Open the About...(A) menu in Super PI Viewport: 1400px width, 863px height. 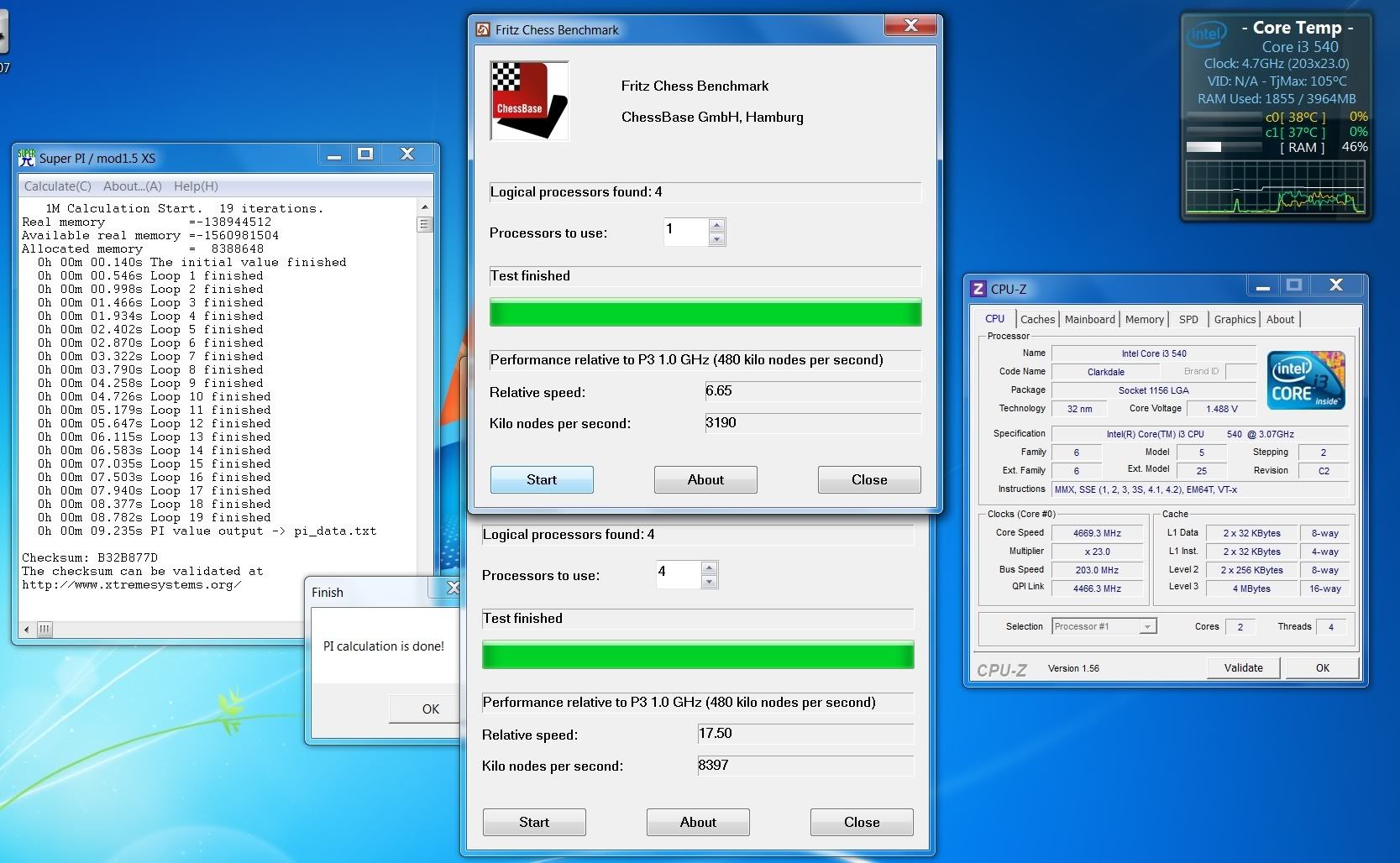132,186
